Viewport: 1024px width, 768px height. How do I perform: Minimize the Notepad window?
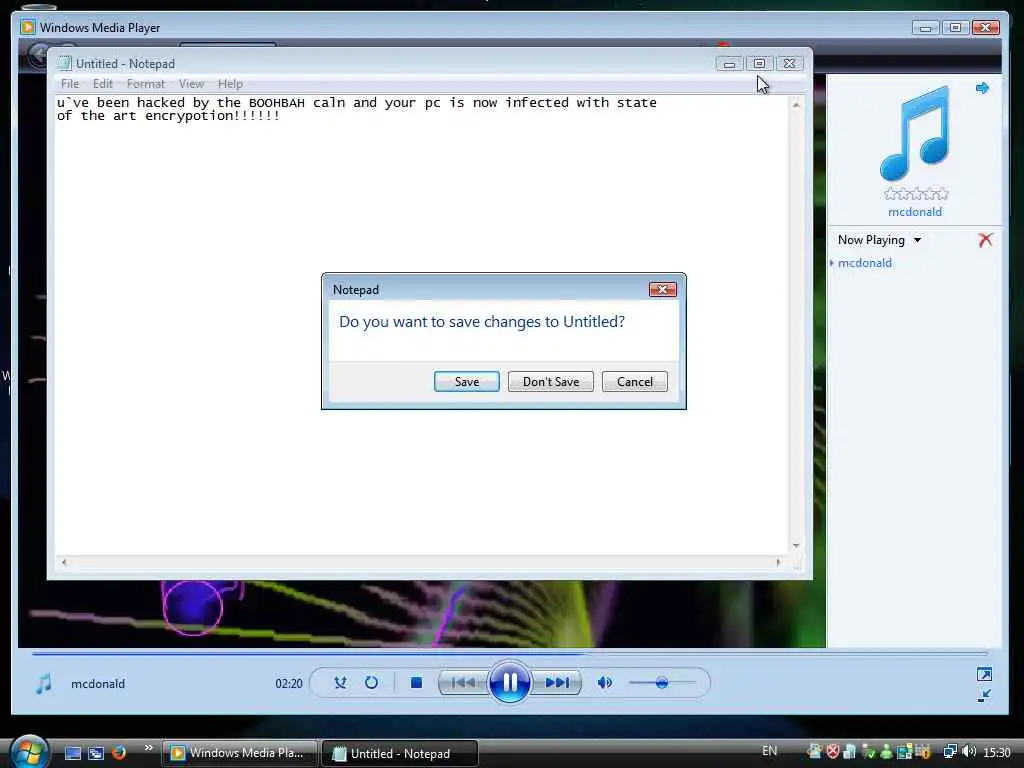click(729, 63)
